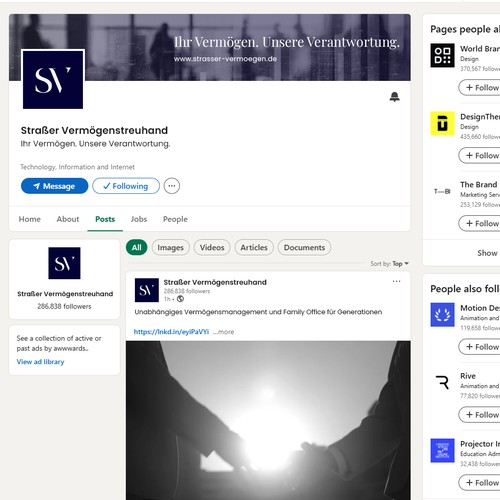Screen dimensions: 500x500
Task: Open the Motion Design page blue logo
Action: point(442,315)
